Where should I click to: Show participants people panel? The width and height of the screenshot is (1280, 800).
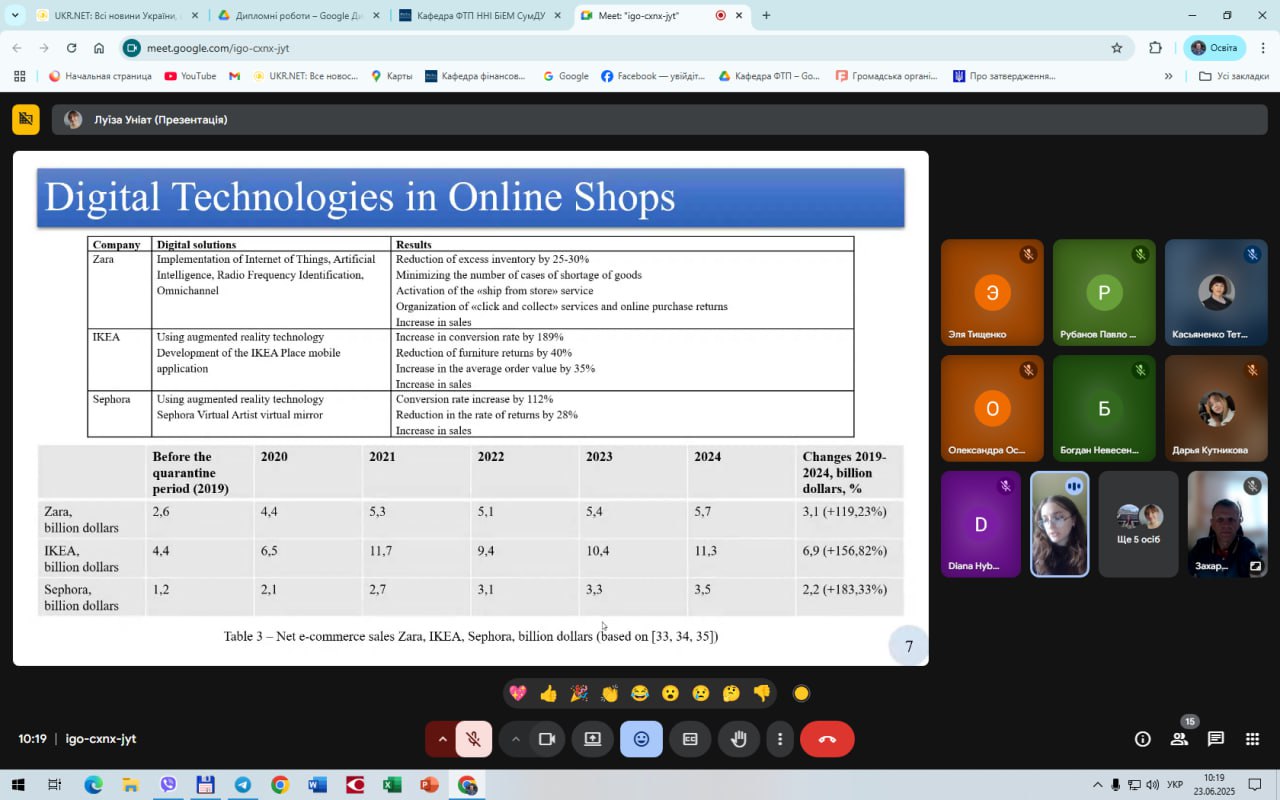1179,739
